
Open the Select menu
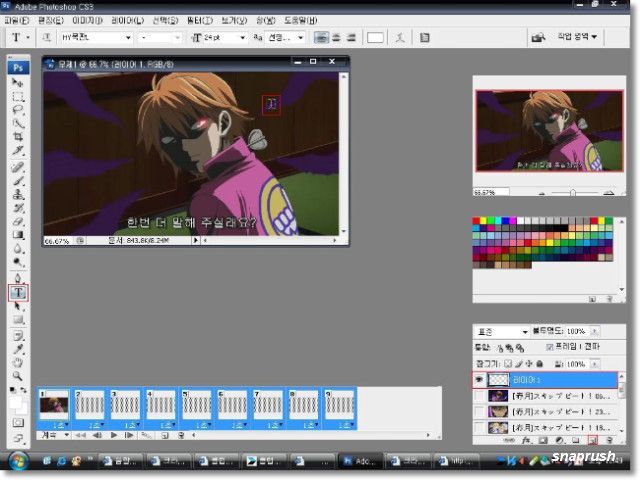pos(165,20)
